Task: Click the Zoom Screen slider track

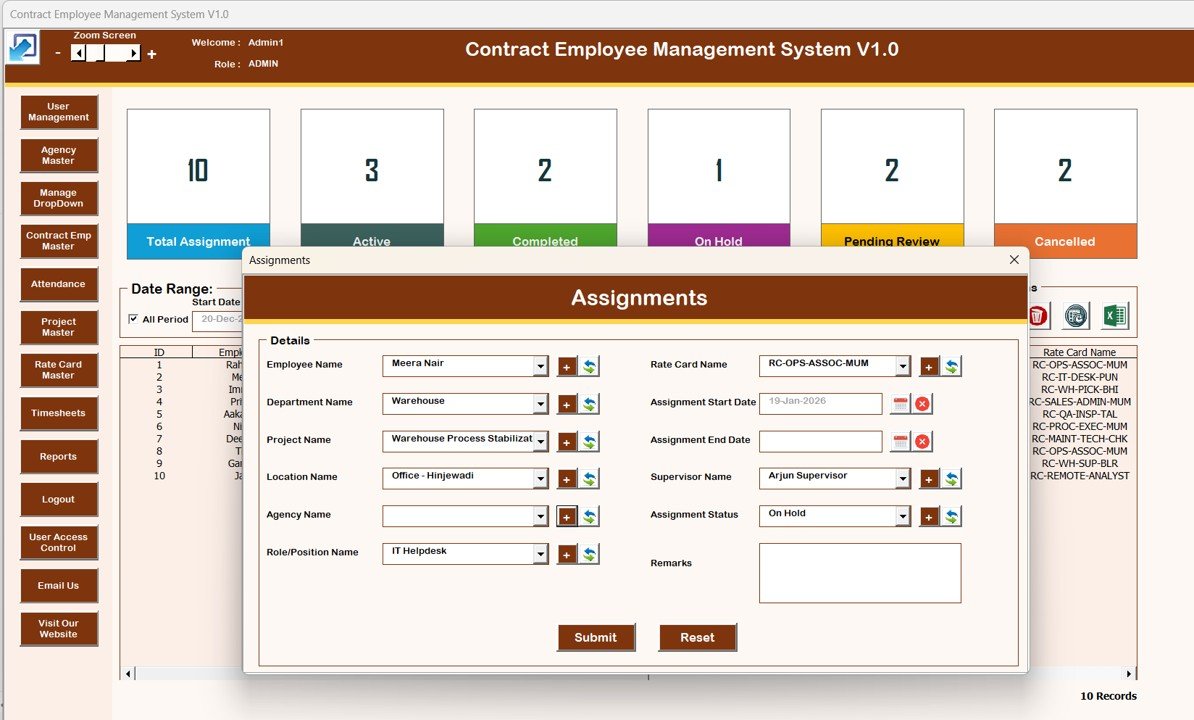Action: tap(106, 54)
